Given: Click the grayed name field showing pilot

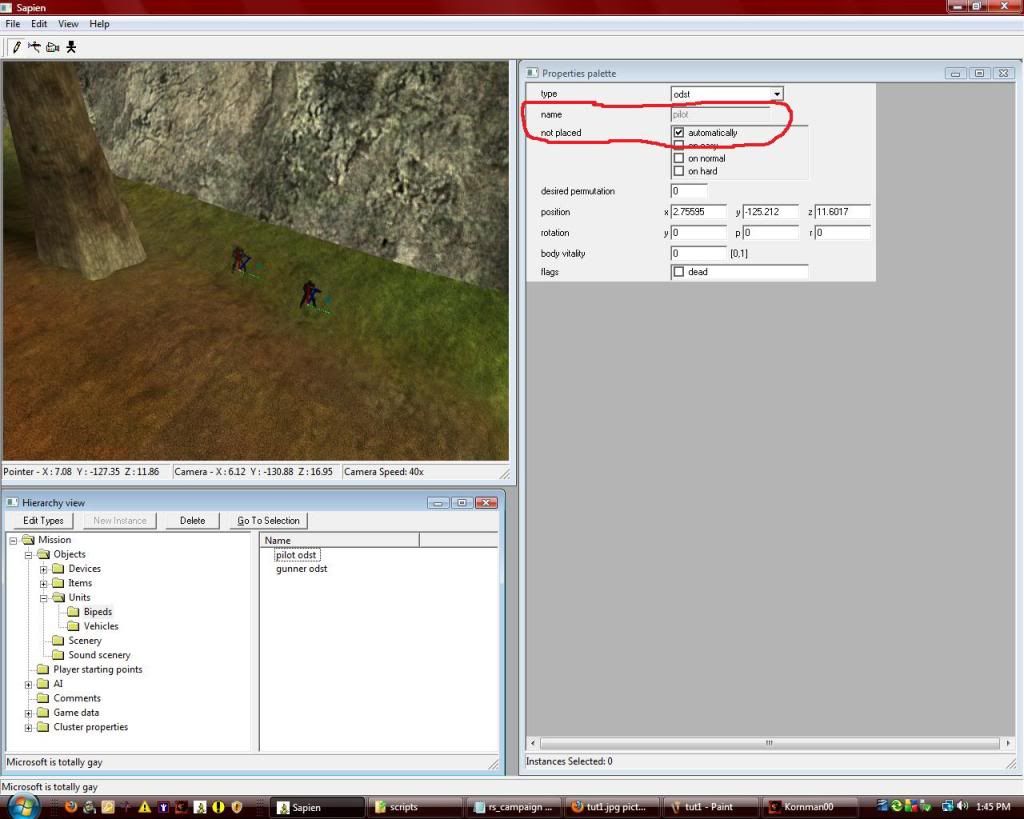Looking at the screenshot, I should tap(720, 114).
